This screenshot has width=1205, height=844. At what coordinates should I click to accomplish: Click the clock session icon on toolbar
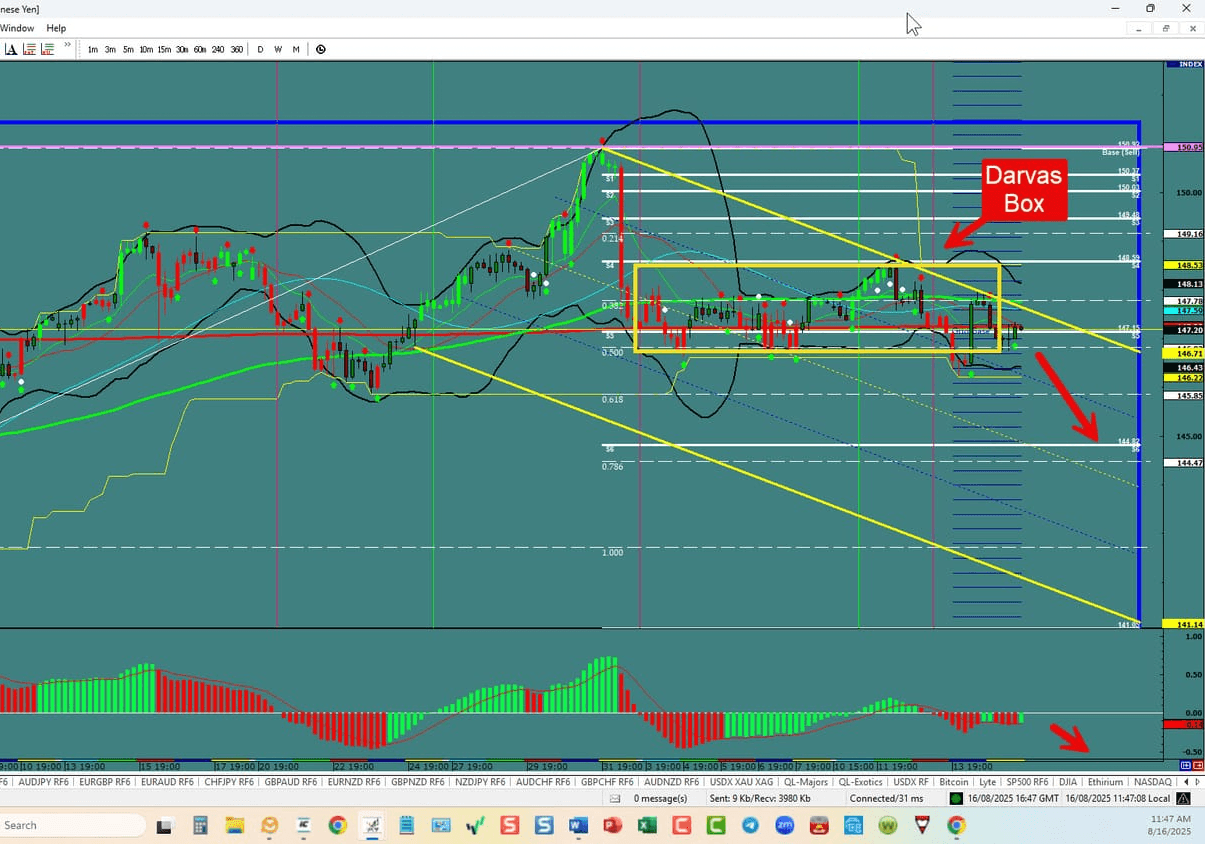(x=320, y=49)
